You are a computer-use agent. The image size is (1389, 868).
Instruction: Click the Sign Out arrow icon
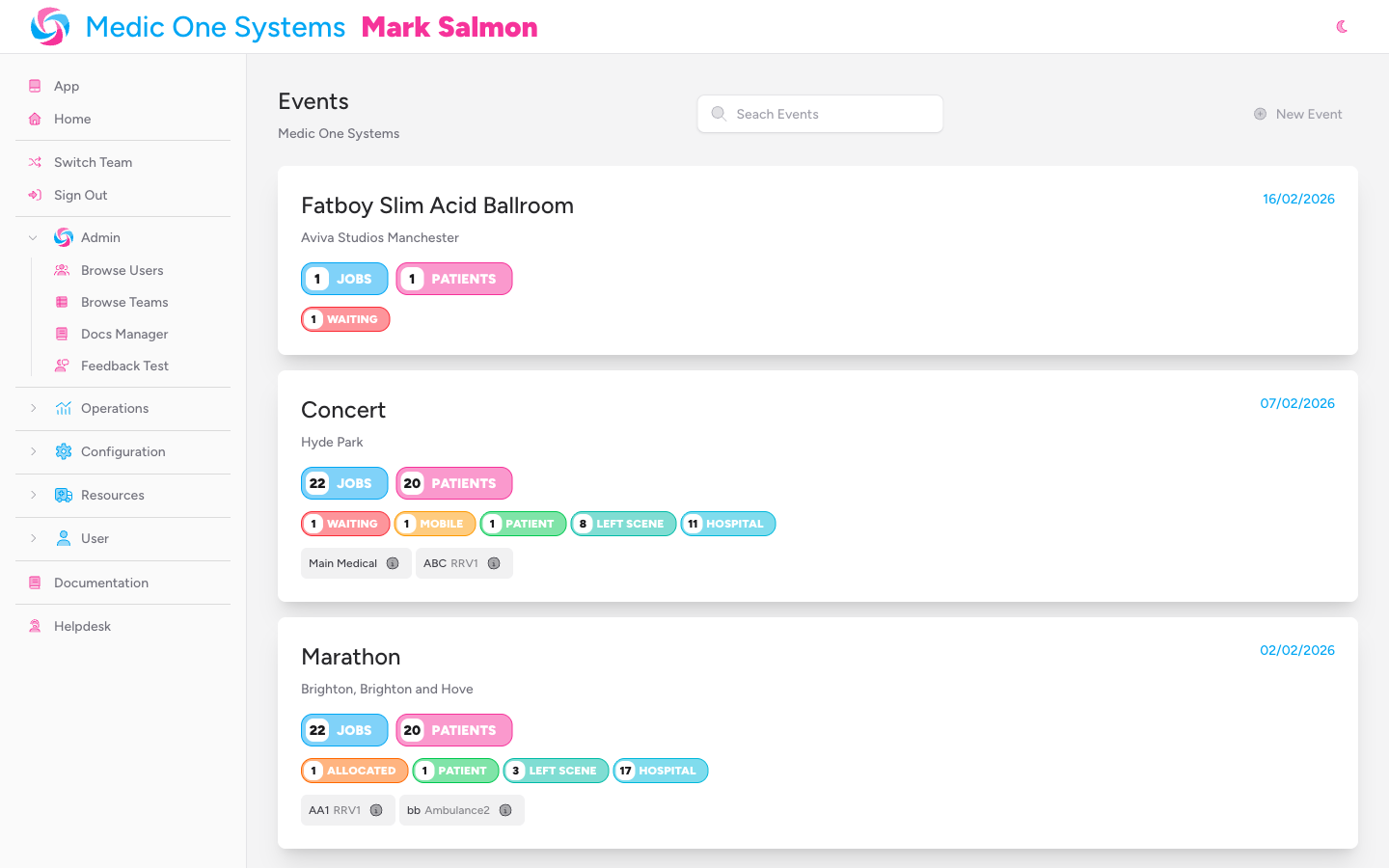(35, 195)
